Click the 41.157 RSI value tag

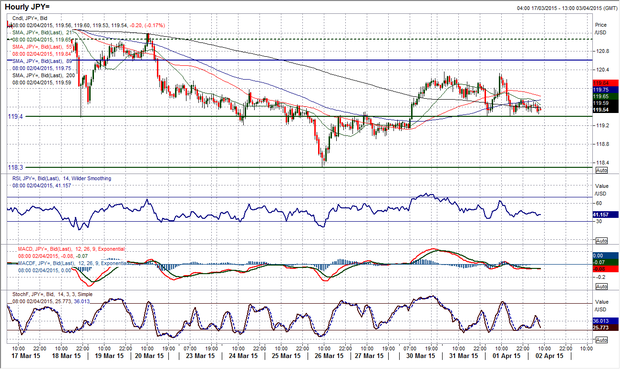pyautogui.click(x=605, y=215)
